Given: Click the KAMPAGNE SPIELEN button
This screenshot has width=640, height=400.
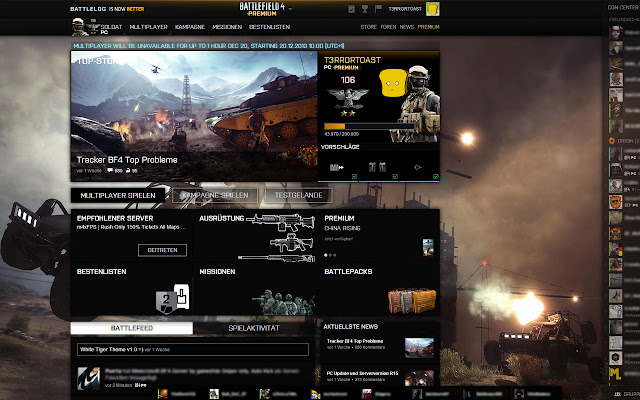Looking at the screenshot, I should [x=215, y=196].
